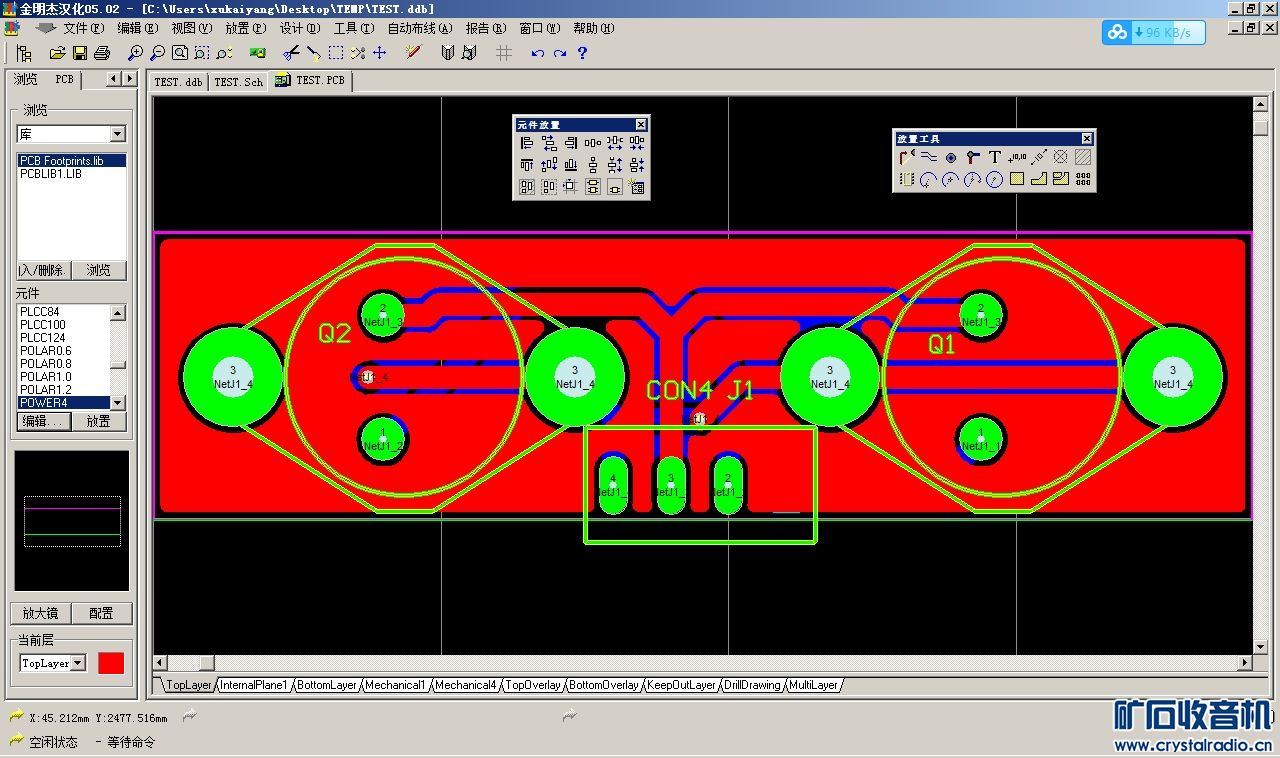Click the vertical scrollbar down arrow

[x=1261, y=646]
